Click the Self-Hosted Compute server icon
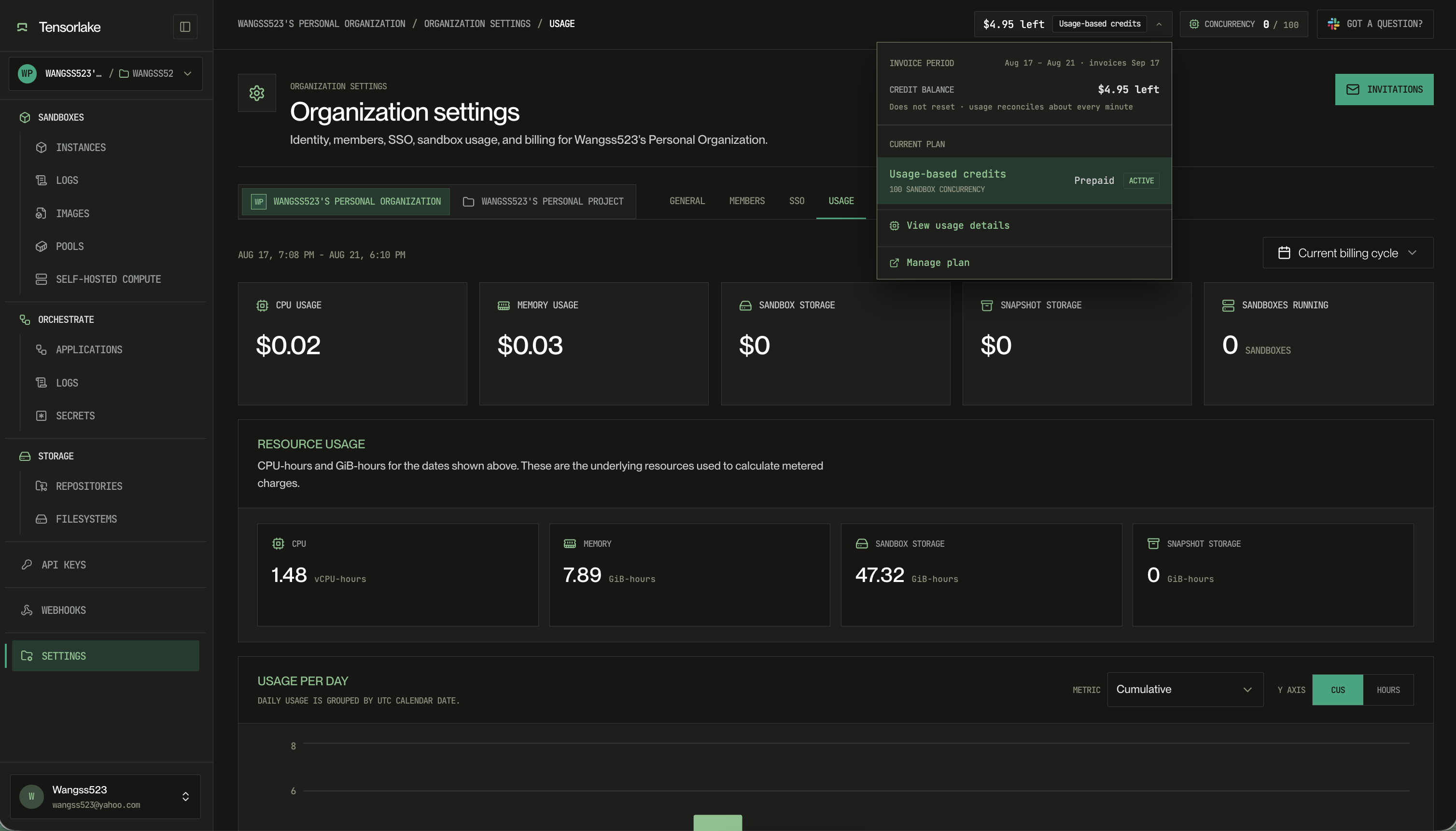This screenshot has width=1456, height=831. click(x=41, y=279)
